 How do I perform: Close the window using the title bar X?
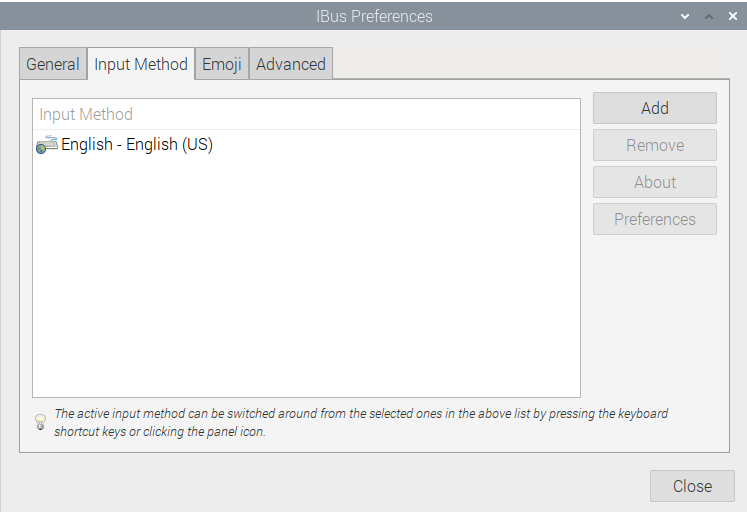732,17
